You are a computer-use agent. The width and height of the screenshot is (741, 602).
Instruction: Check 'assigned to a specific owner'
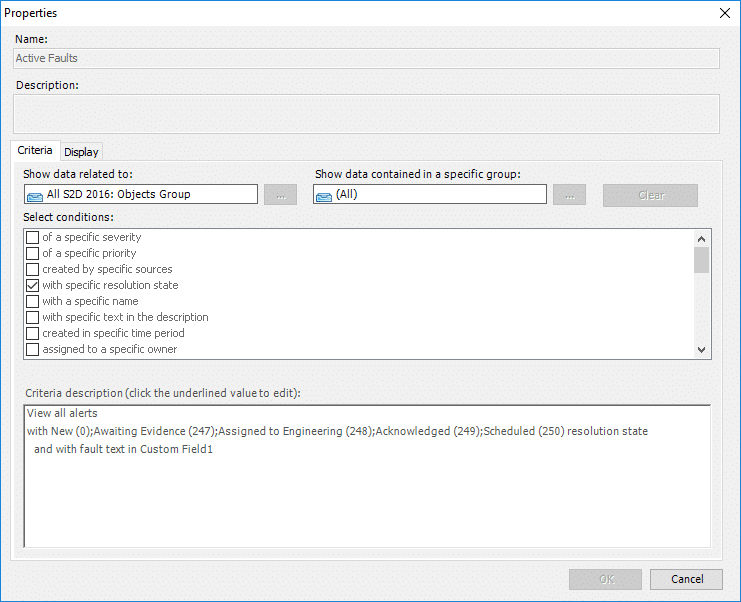click(x=33, y=350)
